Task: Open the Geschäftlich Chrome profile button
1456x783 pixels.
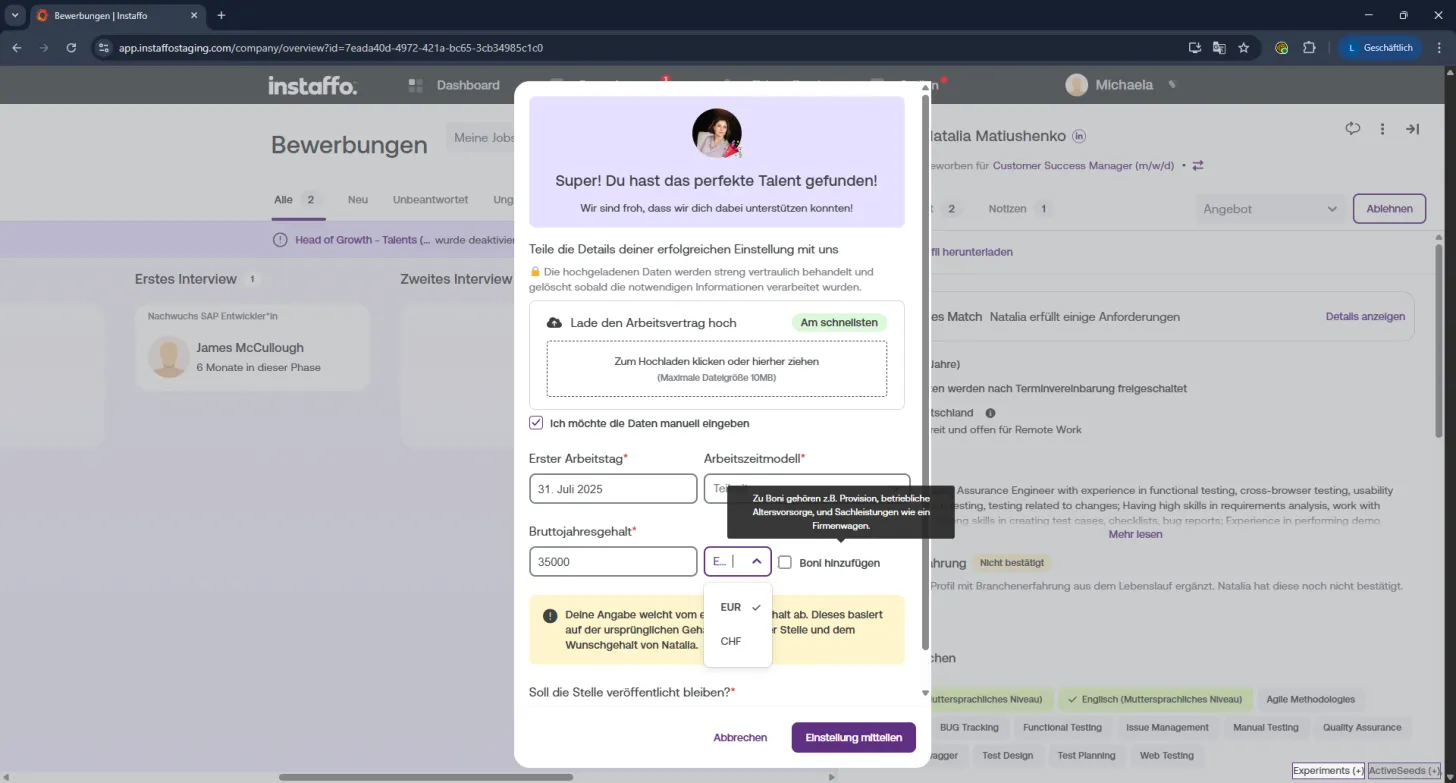Action: point(1381,47)
